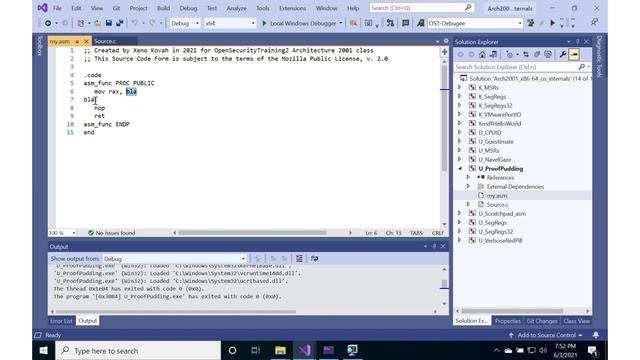The image size is (640, 360).
Task: Toggle Preview Selected Items button
Action: pyautogui.click(x=574, y=54)
